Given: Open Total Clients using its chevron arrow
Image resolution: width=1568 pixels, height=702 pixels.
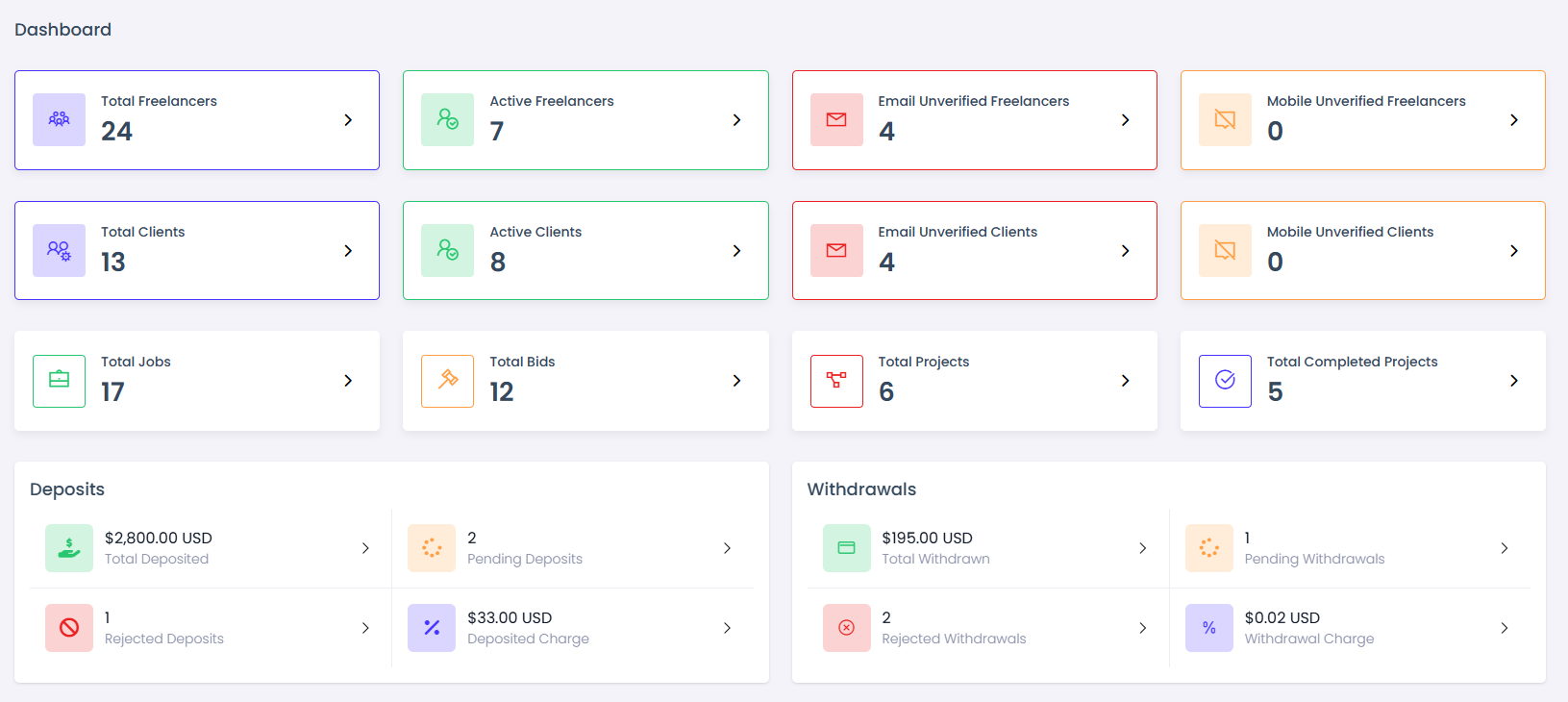Looking at the screenshot, I should [x=348, y=251].
